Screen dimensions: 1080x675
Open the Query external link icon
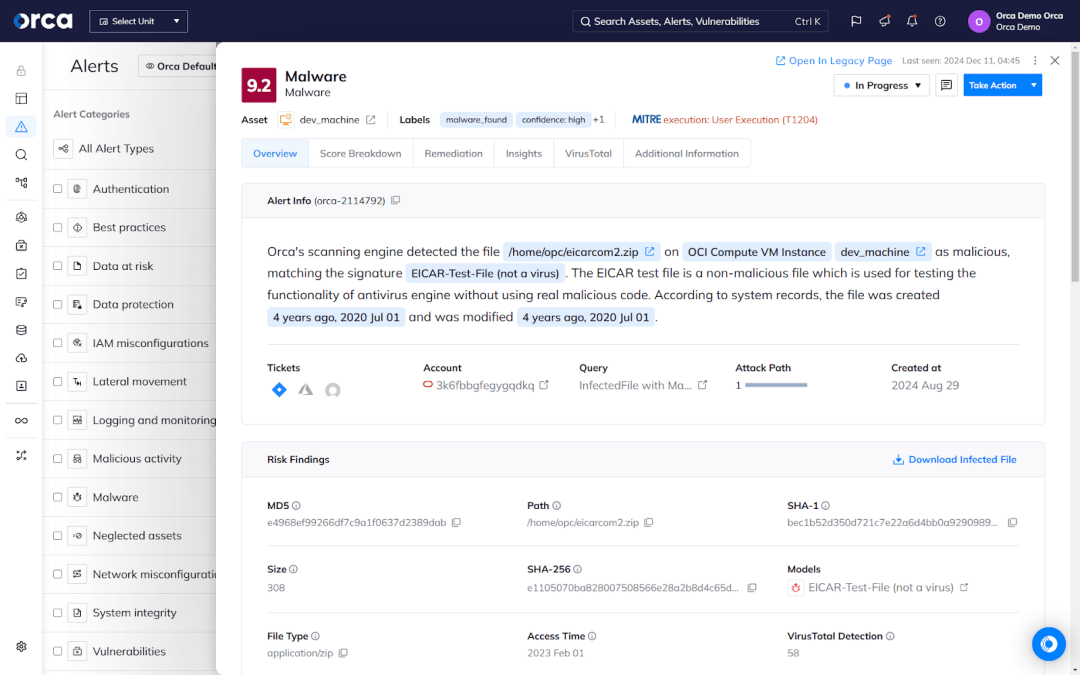703,385
